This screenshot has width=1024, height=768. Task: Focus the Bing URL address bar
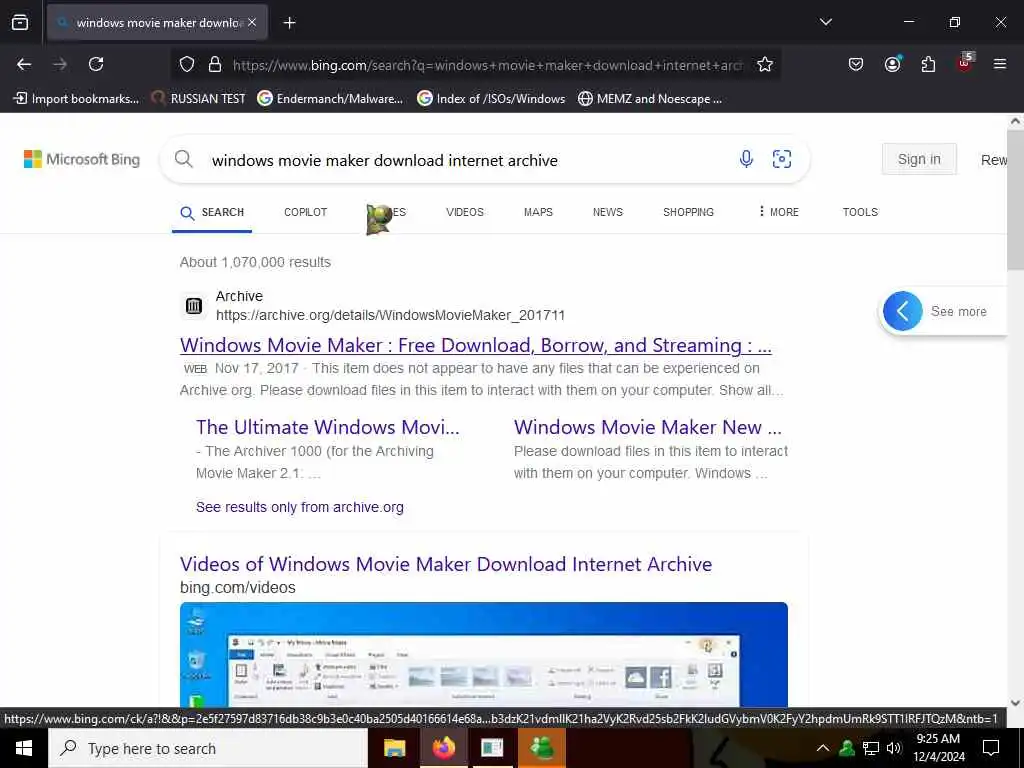point(487,65)
